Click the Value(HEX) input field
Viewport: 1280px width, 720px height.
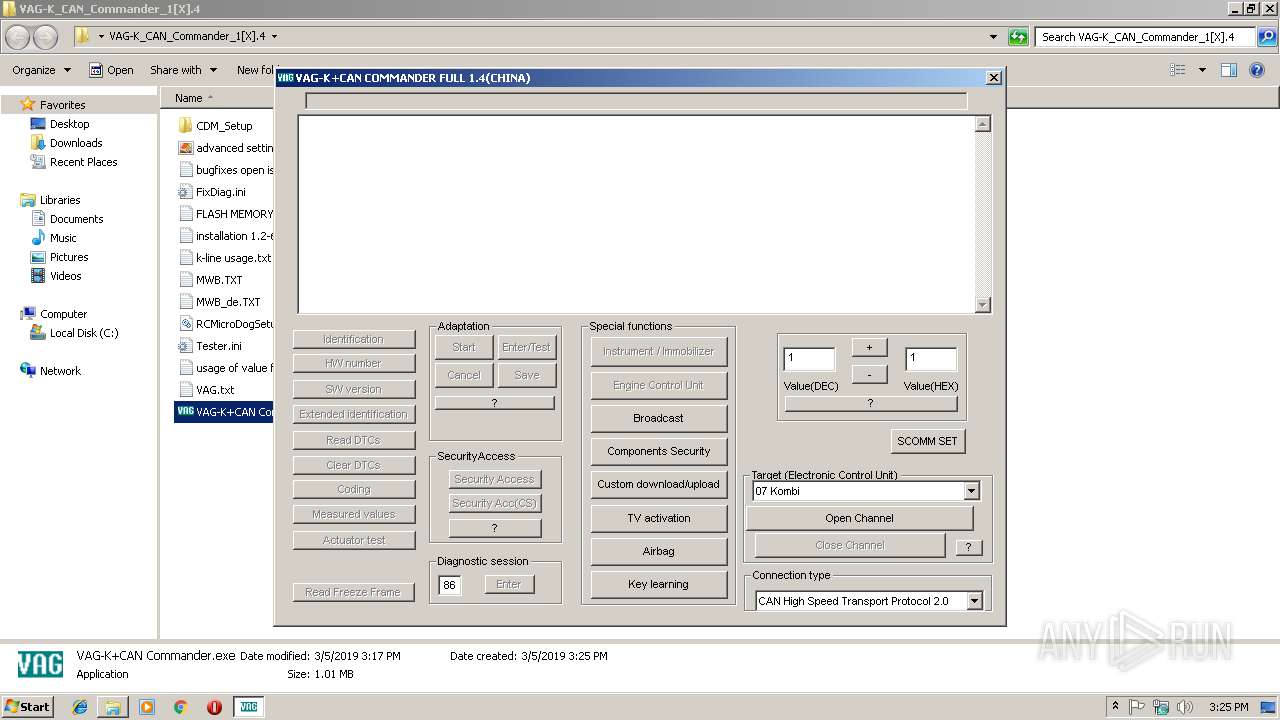tap(931, 358)
